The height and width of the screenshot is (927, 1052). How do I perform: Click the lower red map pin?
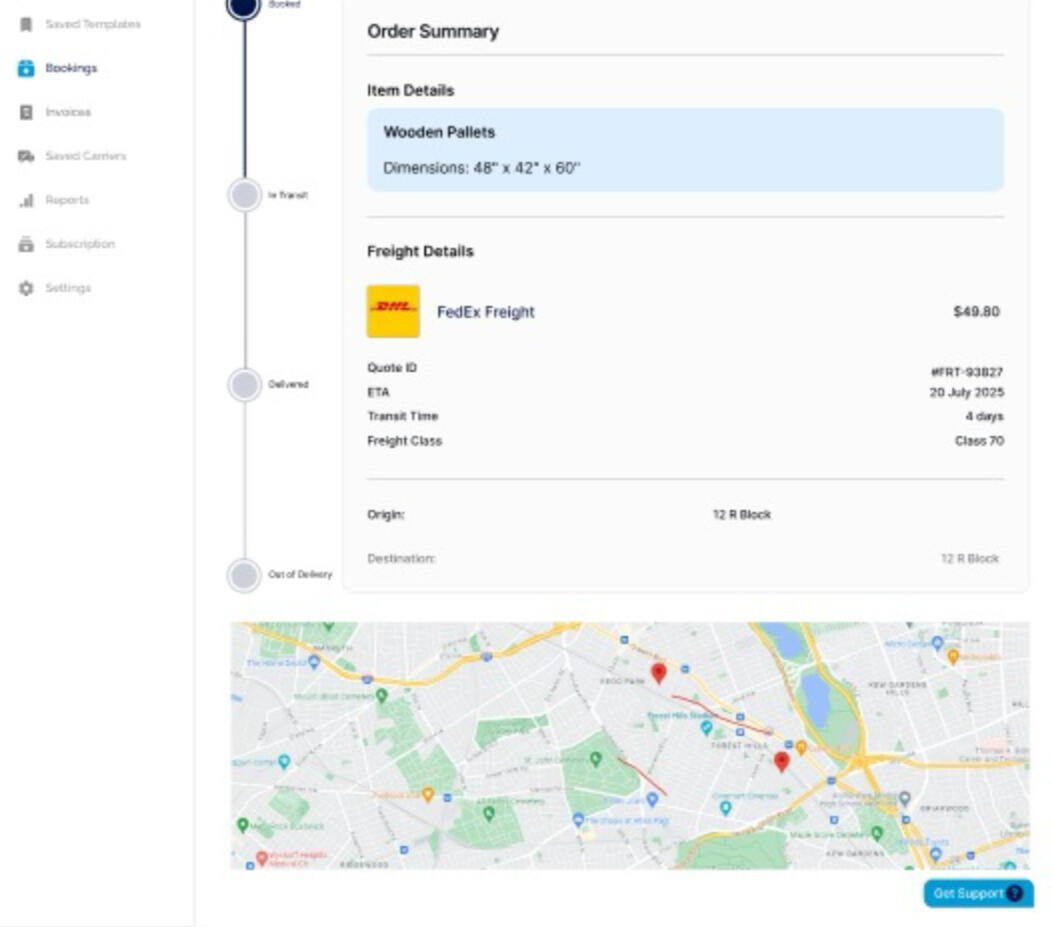[782, 761]
